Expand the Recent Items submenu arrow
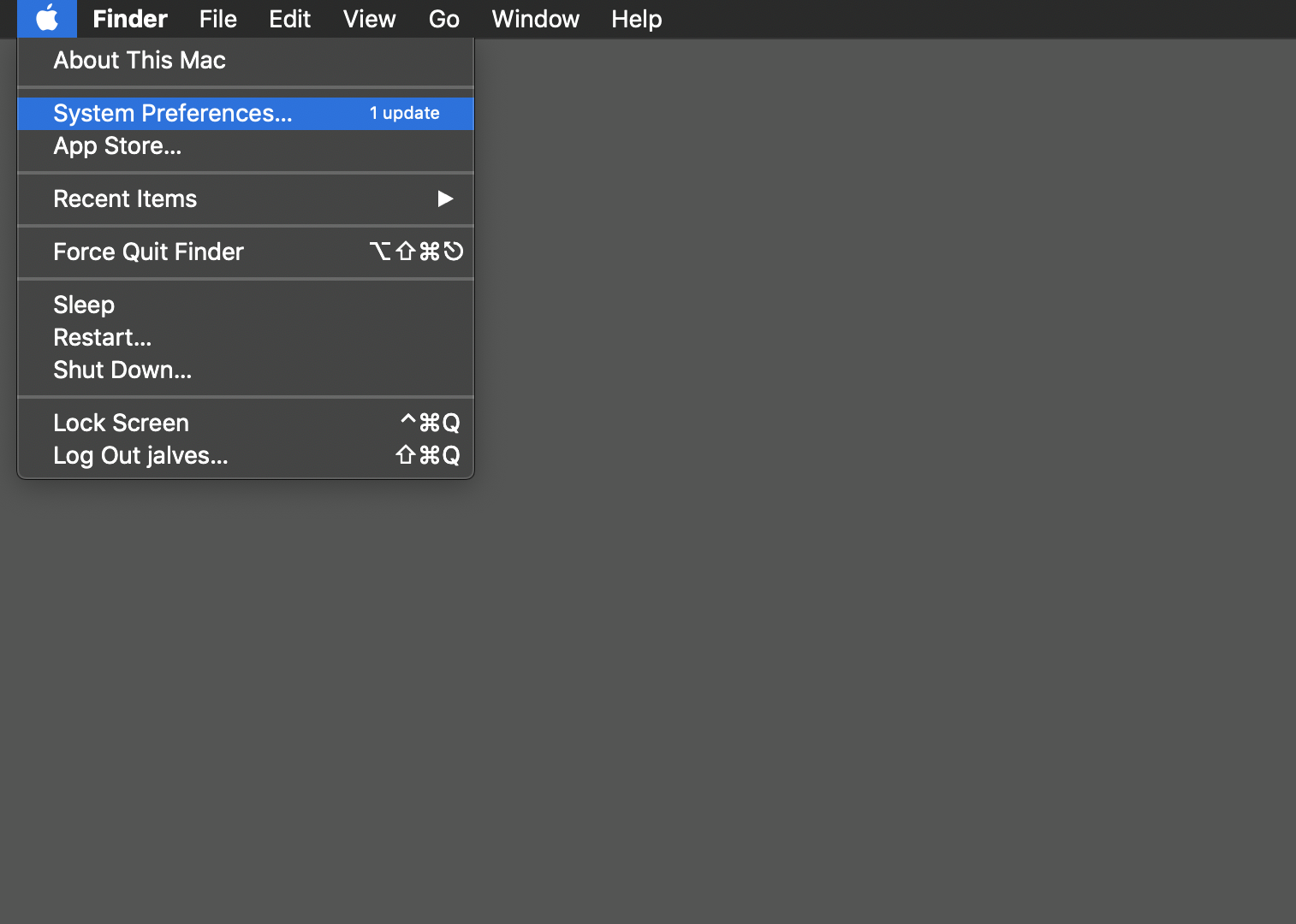Viewport: 1296px width, 924px height. 445,199
